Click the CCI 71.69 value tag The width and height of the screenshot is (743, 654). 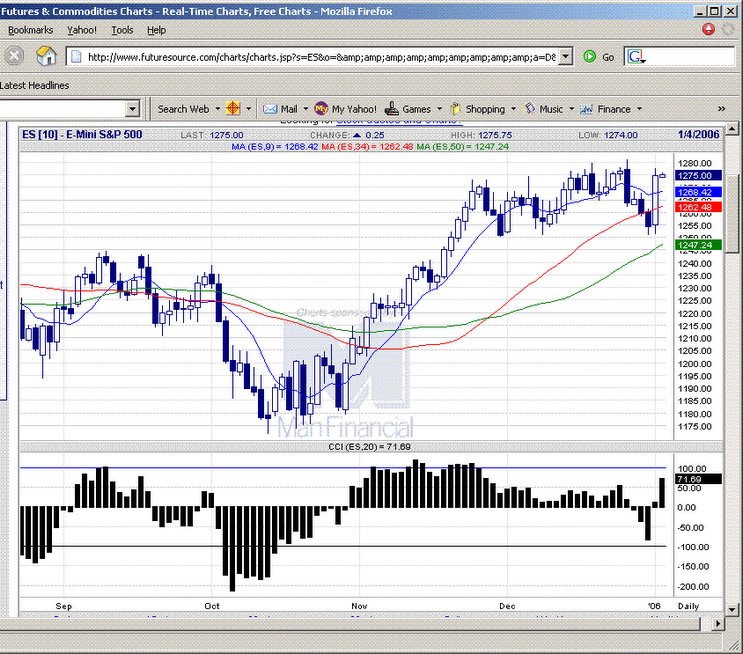point(698,479)
